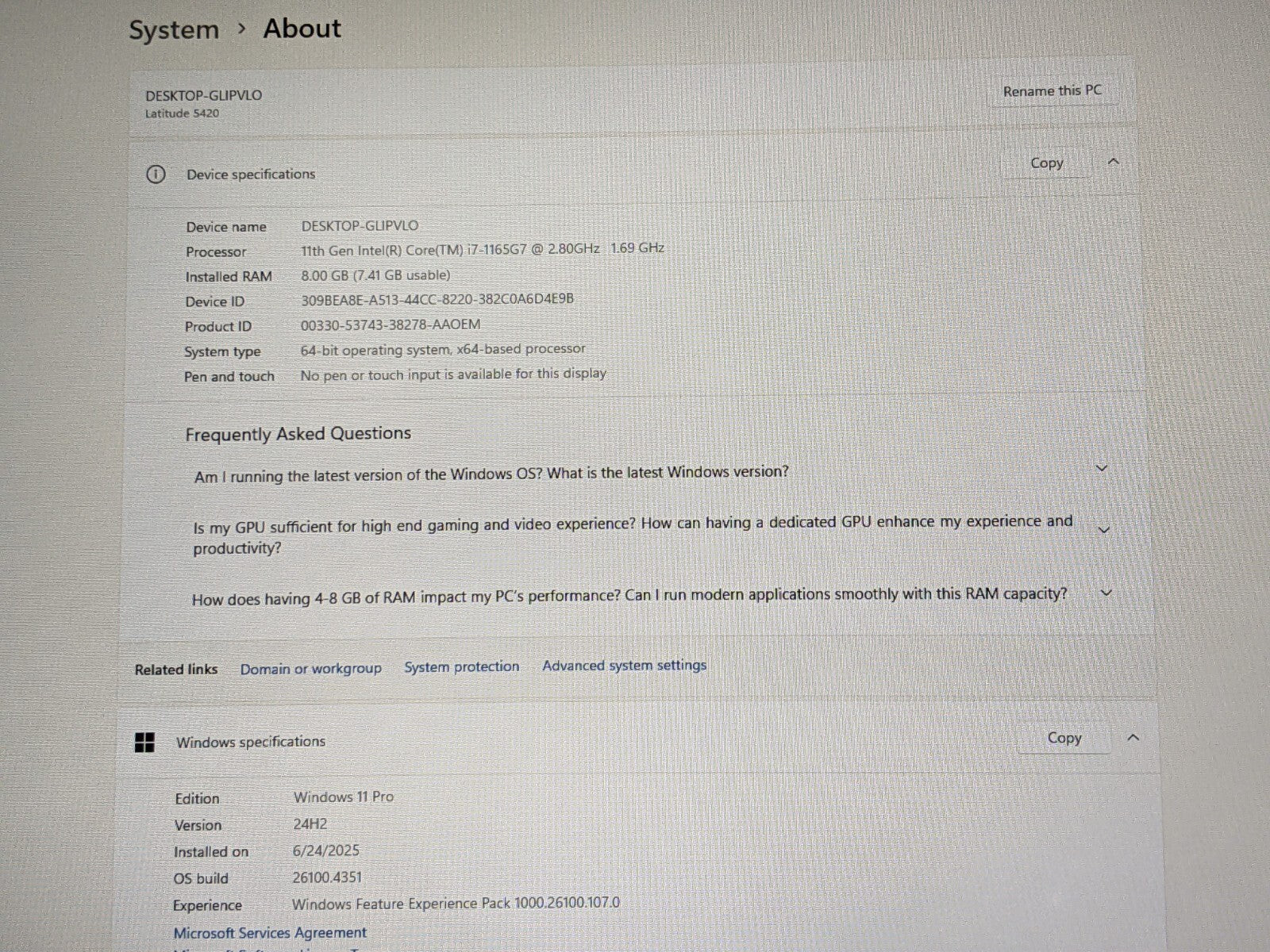Click the Windows logo icon

tap(144, 743)
